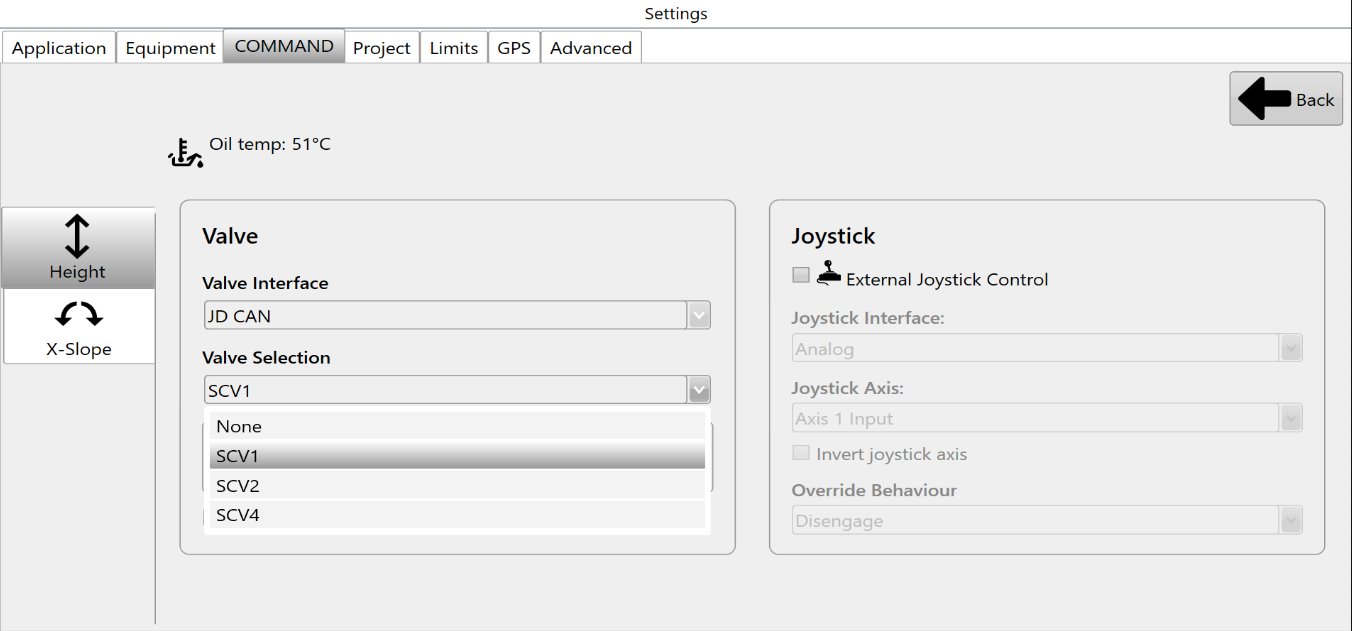Switch to the Limits tab
The width and height of the screenshot is (1352, 631).
click(x=454, y=47)
